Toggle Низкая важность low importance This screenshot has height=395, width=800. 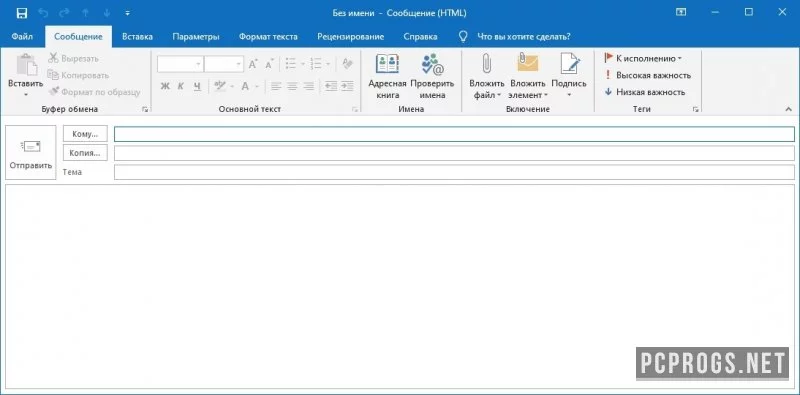click(x=644, y=92)
